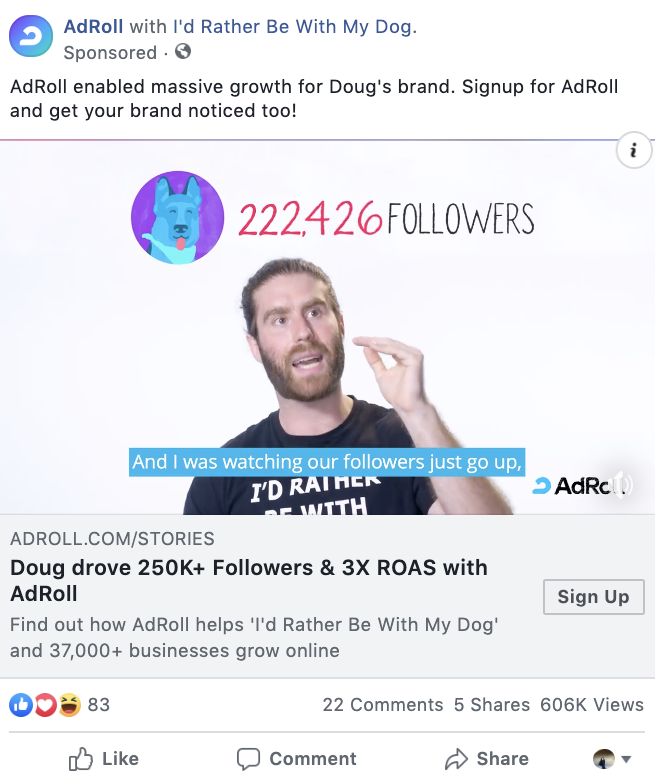Open the reactions count of 83
Image resolution: width=655 pixels, height=780 pixels.
click(x=98, y=705)
